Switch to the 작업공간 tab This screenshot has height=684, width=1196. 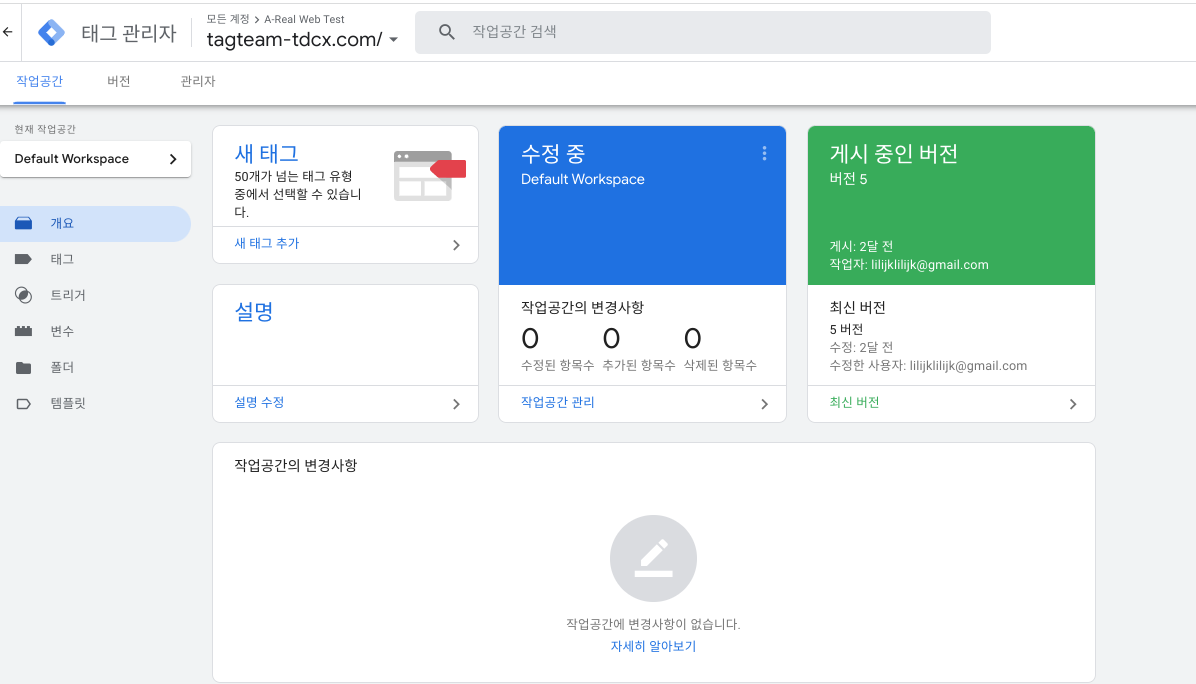pos(40,82)
